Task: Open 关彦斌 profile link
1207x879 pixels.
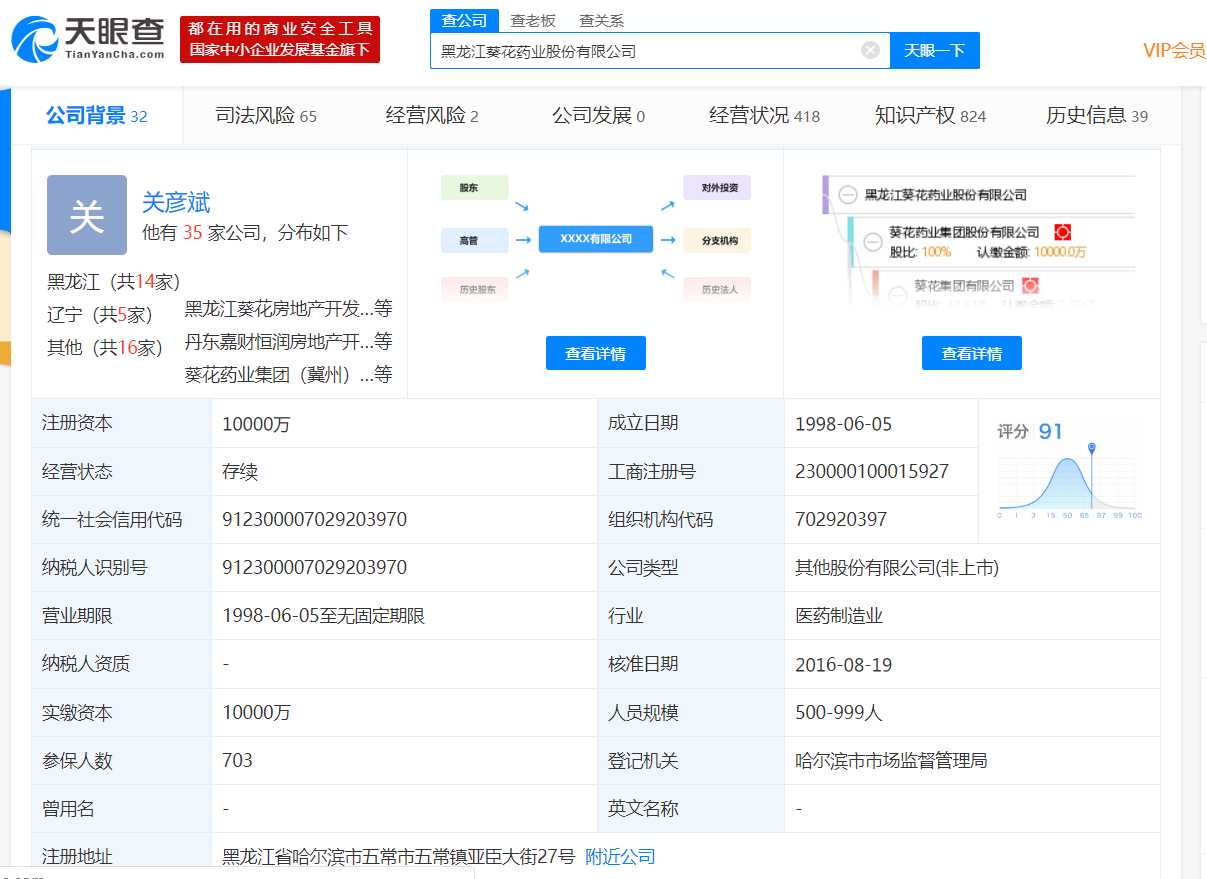Action: [x=176, y=202]
